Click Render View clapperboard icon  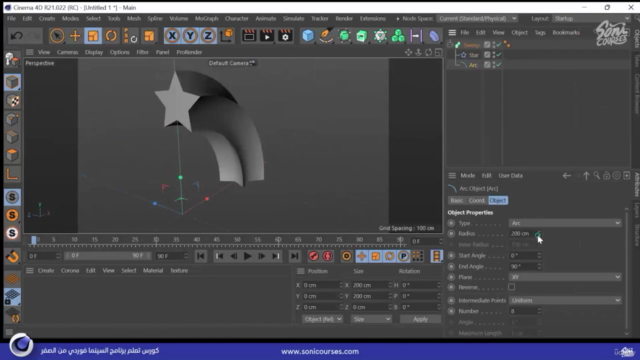(x=249, y=36)
